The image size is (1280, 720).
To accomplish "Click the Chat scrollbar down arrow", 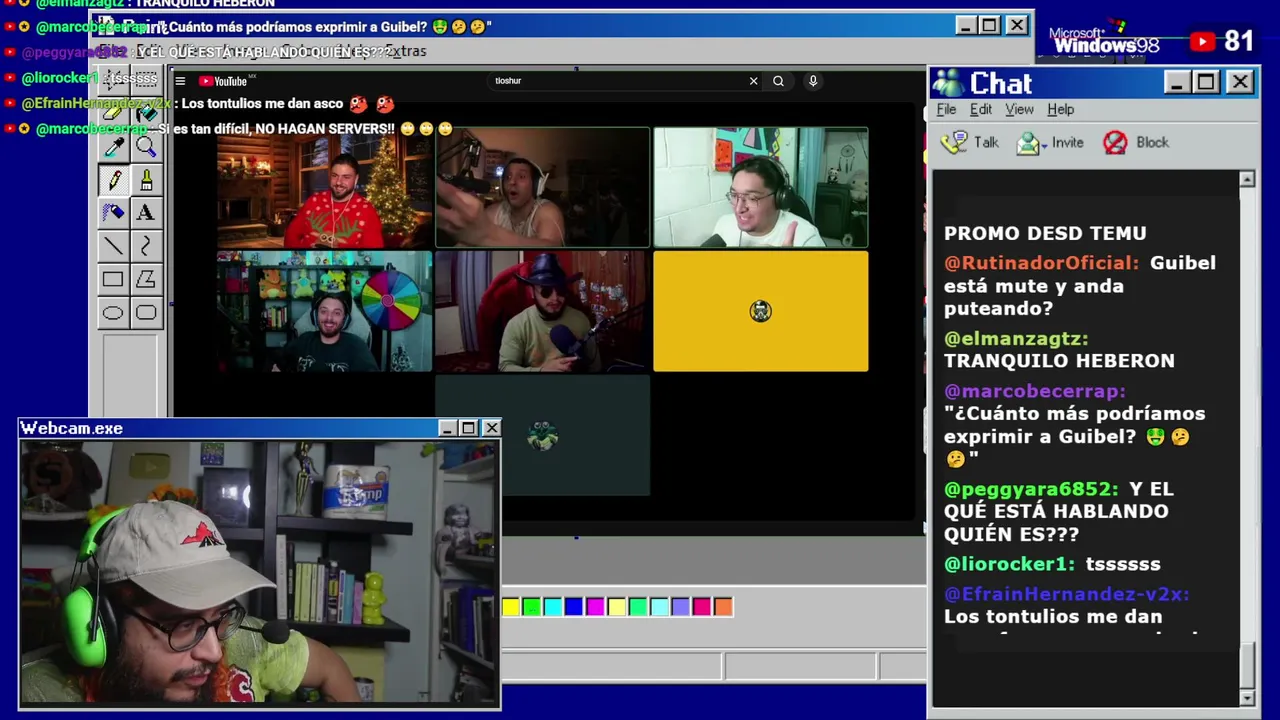I will (x=1247, y=698).
